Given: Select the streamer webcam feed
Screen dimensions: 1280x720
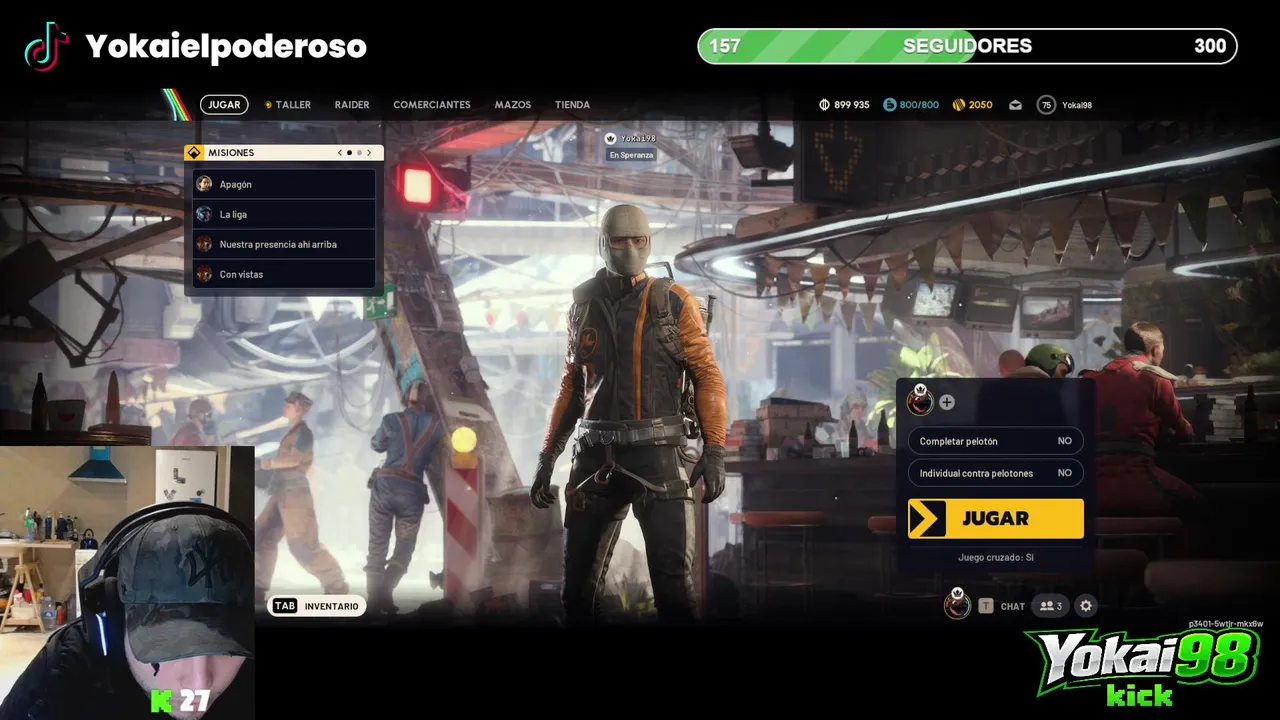Looking at the screenshot, I should (127, 582).
